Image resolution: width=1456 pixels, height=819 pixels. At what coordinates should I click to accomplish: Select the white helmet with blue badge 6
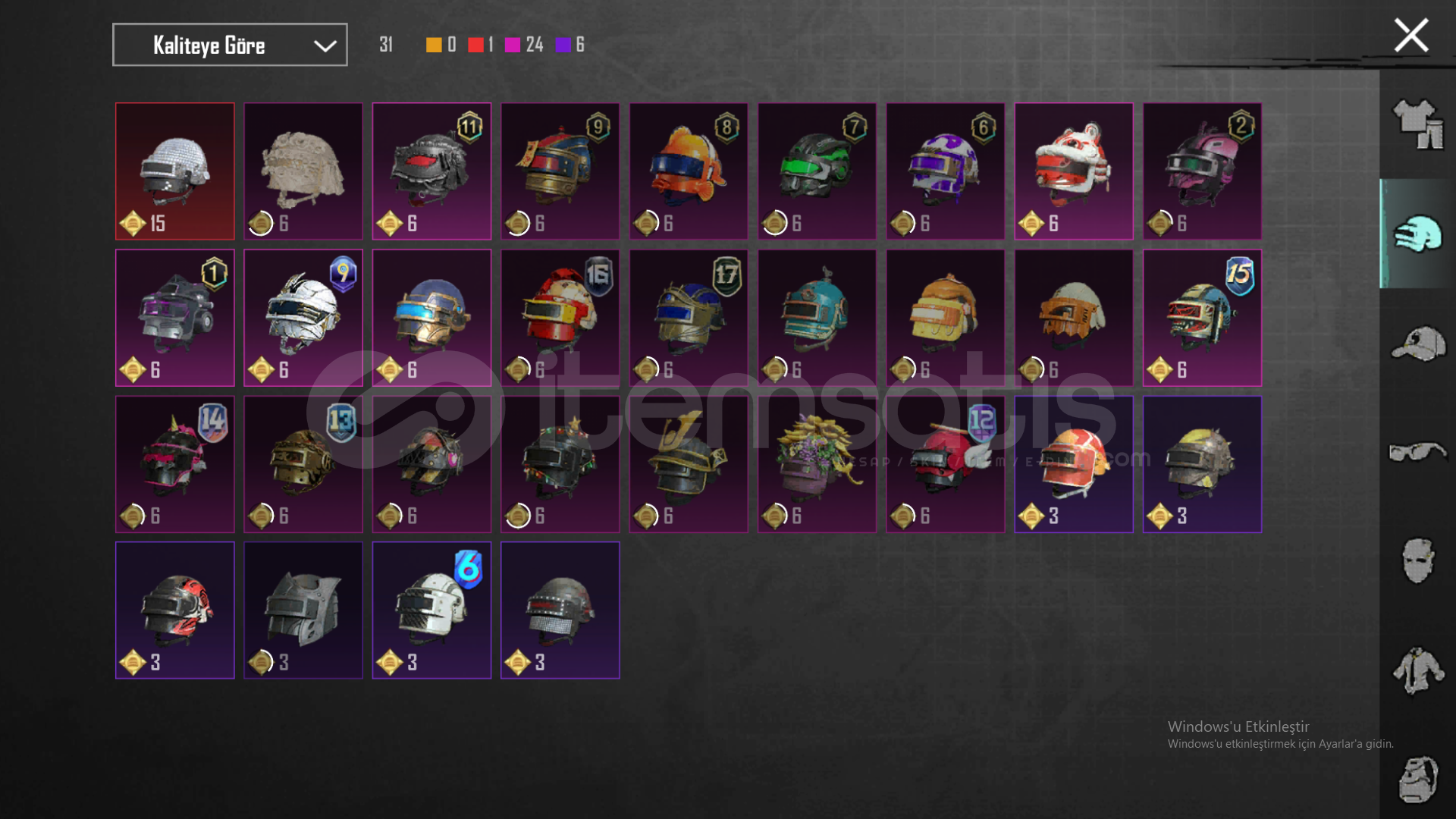[x=431, y=610]
